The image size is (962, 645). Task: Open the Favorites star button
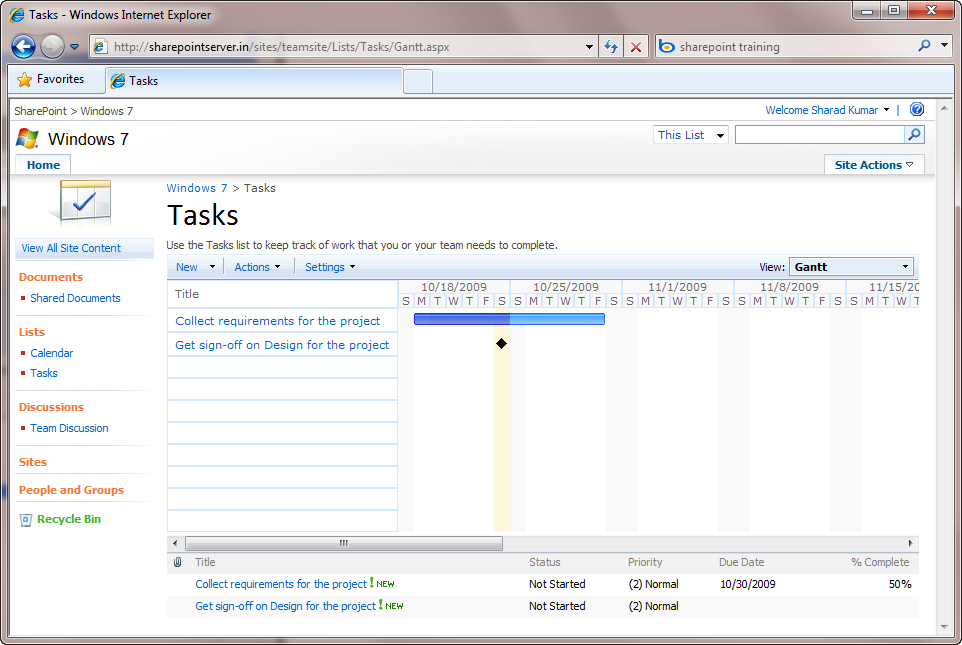tap(51, 79)
